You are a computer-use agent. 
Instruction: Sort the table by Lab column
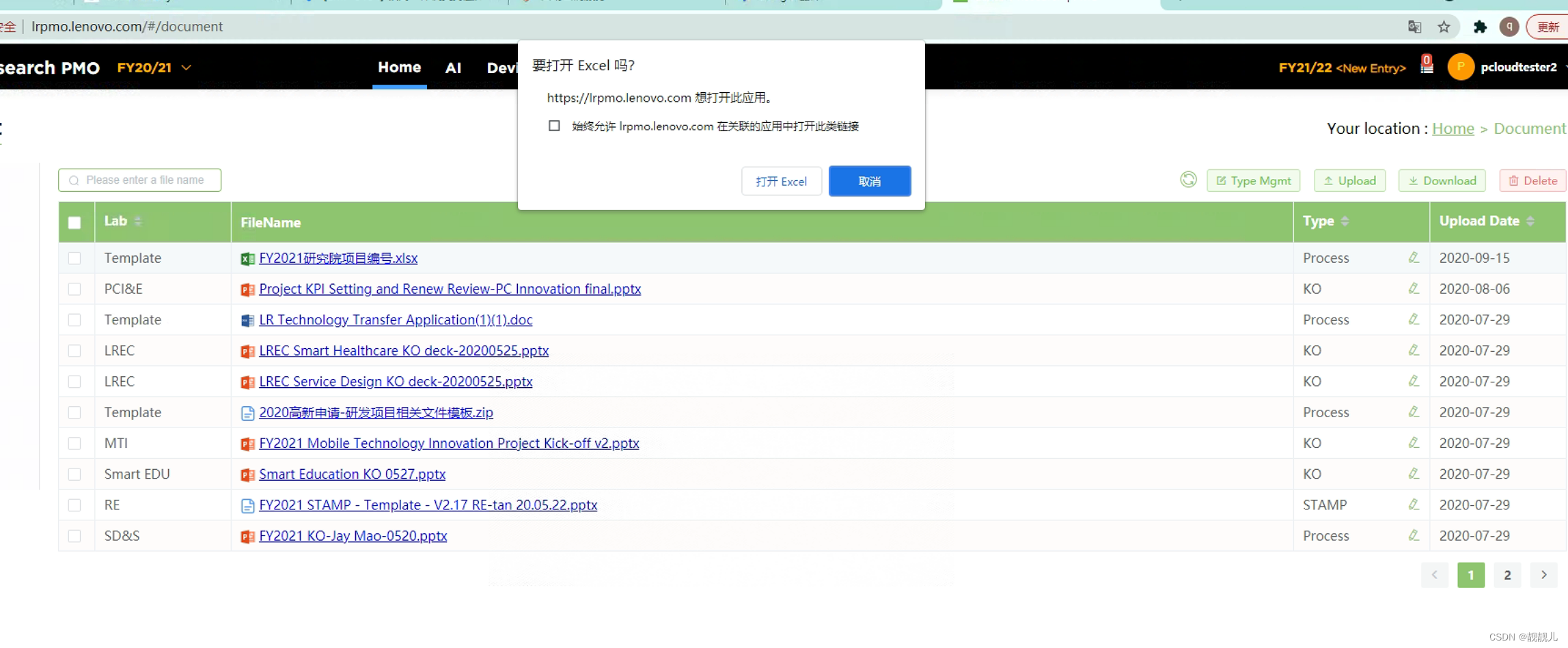click(138, 221)
